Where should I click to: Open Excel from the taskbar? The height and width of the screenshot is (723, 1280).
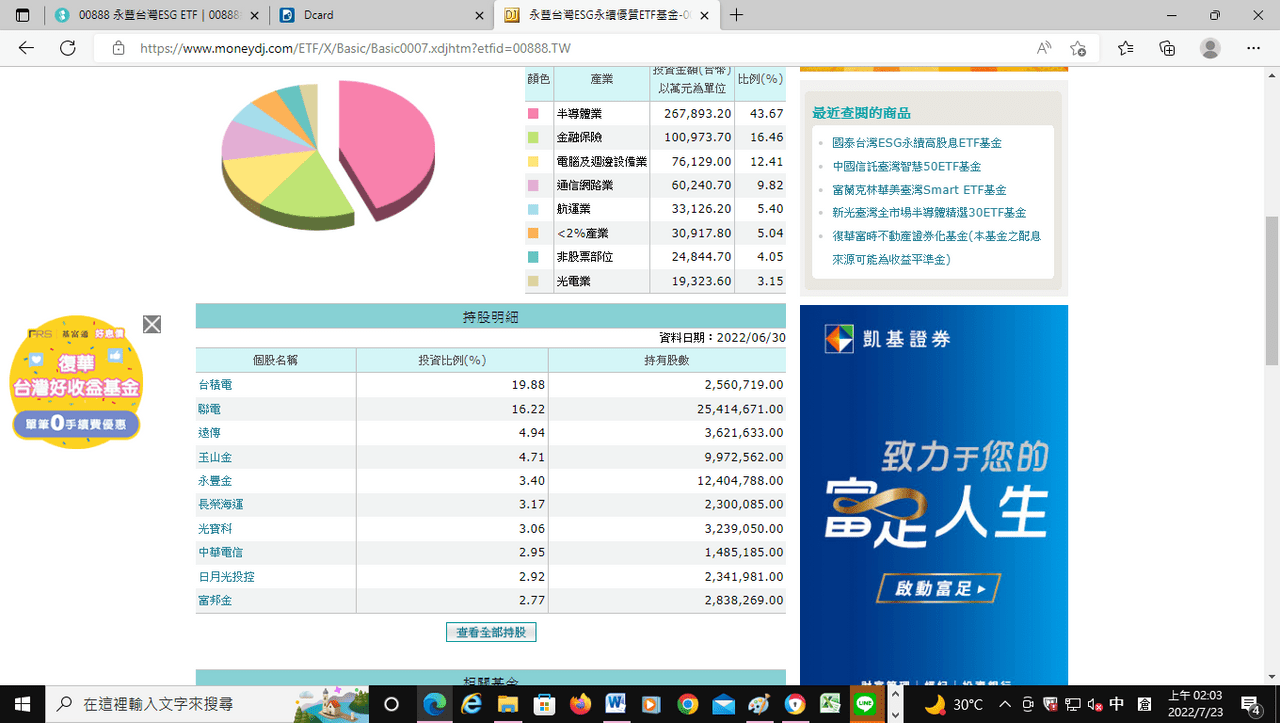click(830, 704)
